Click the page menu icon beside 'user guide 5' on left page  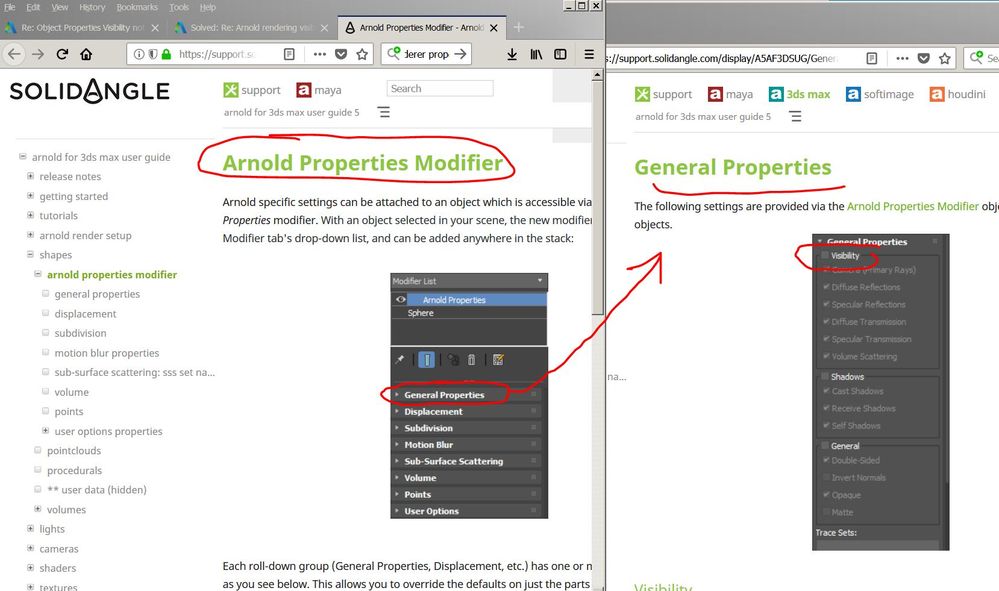(x=384, y=112)
